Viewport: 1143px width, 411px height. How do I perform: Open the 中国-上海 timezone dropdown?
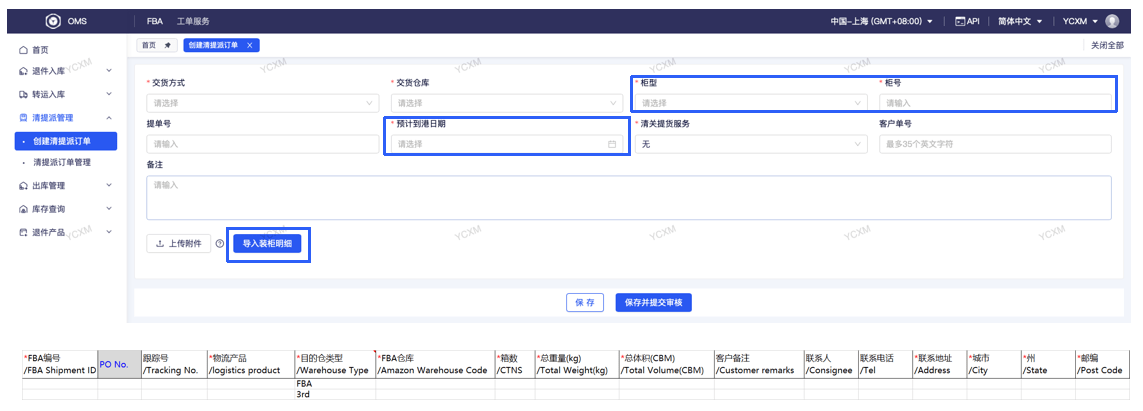881,22
